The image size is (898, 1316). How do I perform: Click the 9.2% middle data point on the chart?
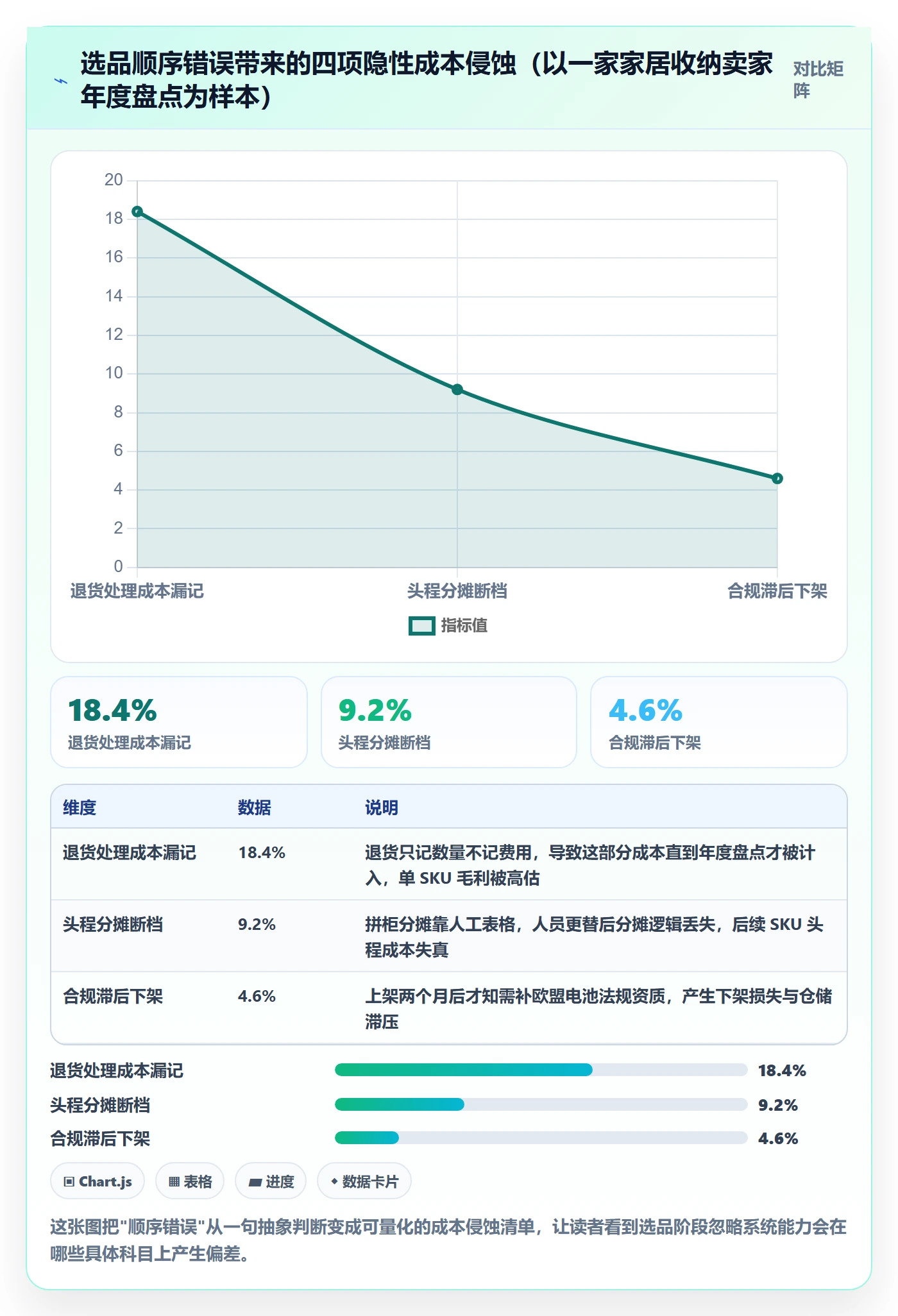point(457,390)
